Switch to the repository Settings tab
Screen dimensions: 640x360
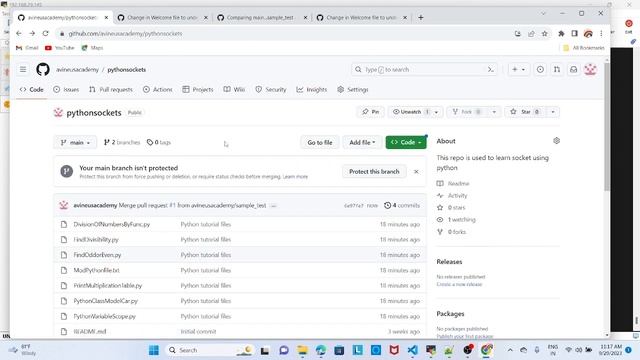pos(353,89)
